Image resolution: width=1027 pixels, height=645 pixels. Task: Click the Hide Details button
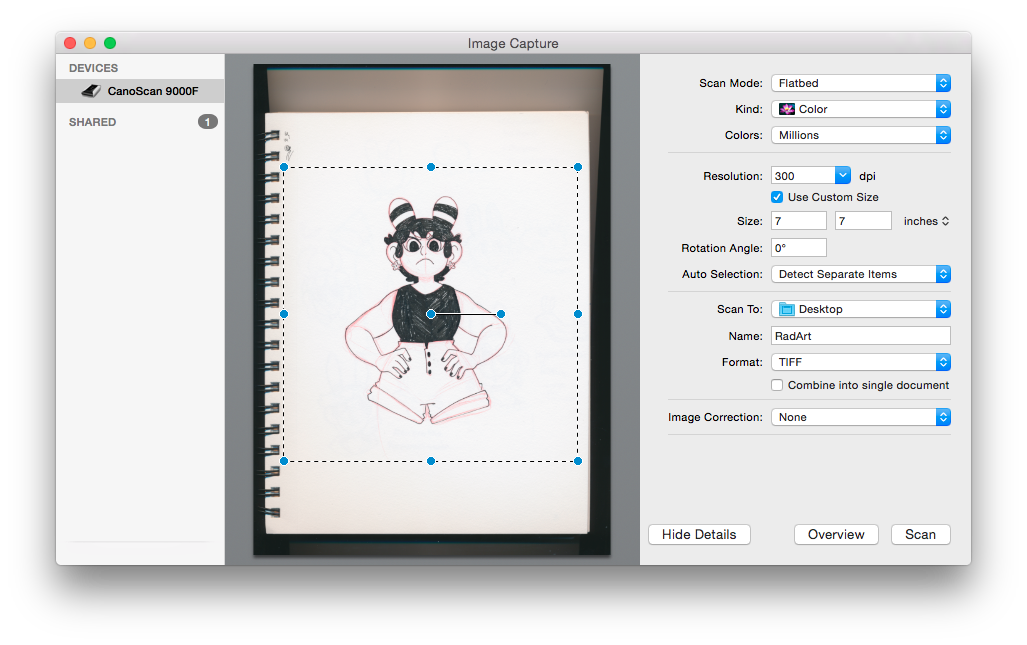click(699, 534)
